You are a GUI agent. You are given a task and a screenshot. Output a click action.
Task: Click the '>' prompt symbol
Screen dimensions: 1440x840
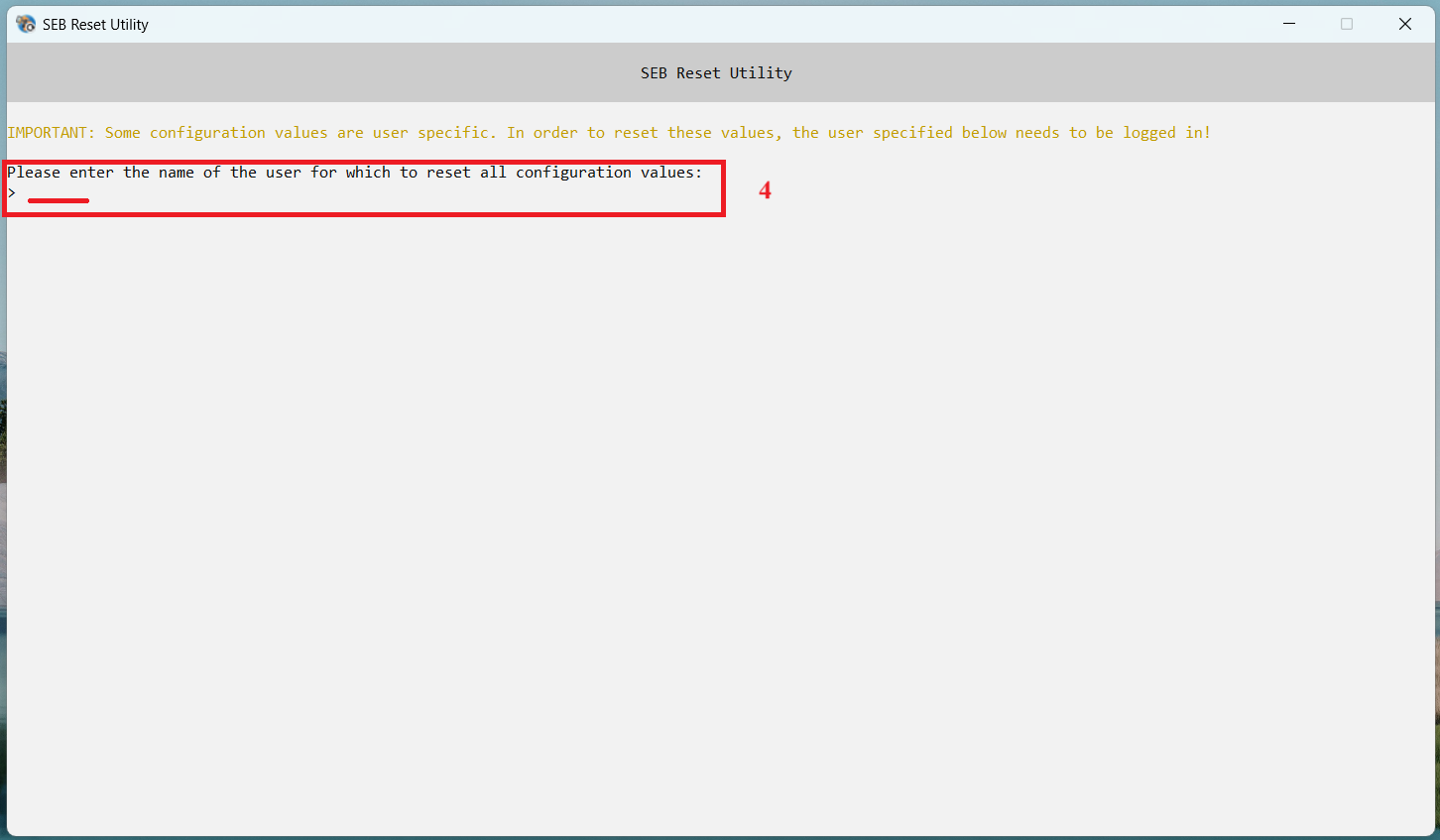(x=12, y=193)
